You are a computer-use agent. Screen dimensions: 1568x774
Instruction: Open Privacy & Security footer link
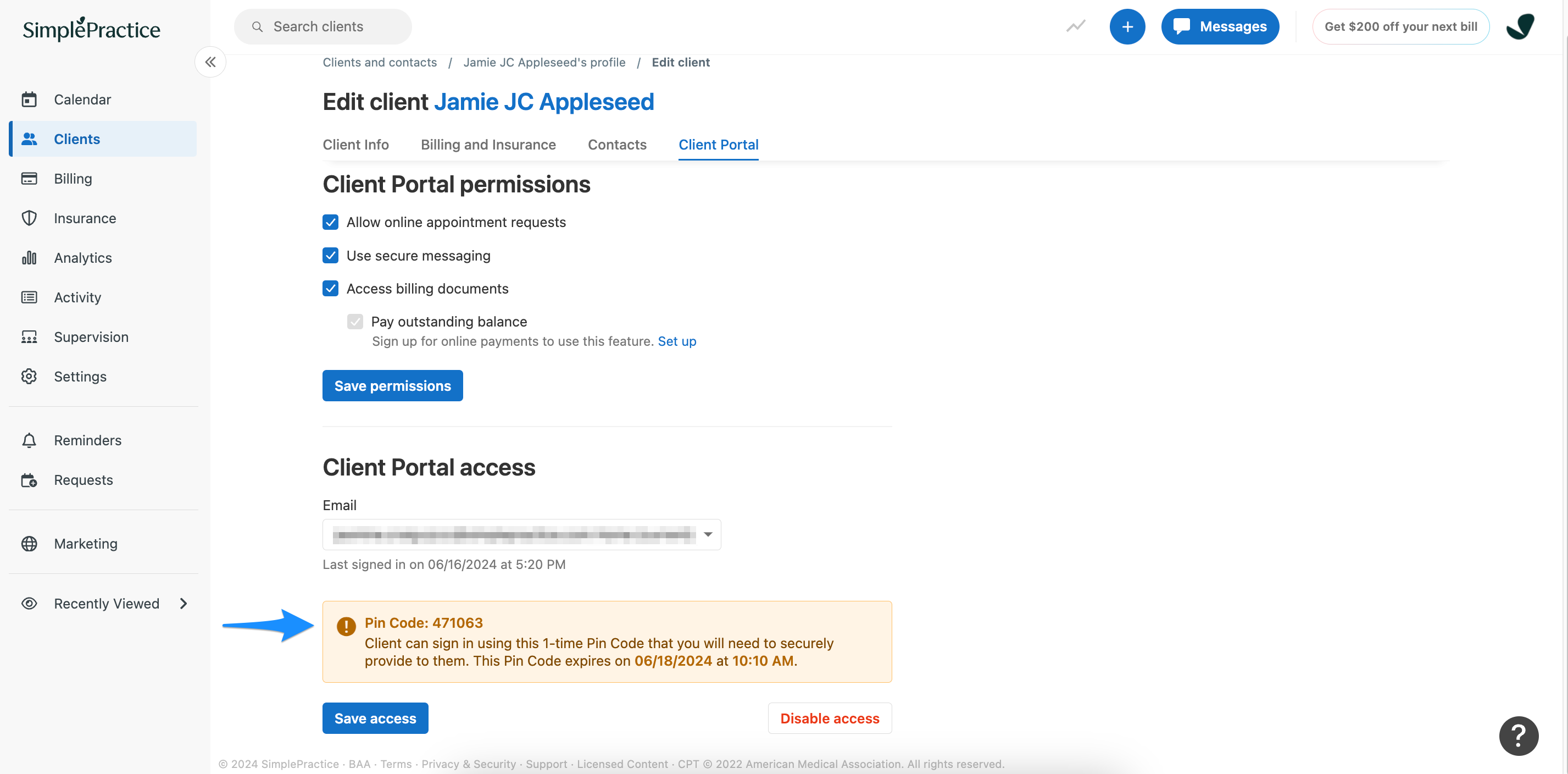click(468, 764)
